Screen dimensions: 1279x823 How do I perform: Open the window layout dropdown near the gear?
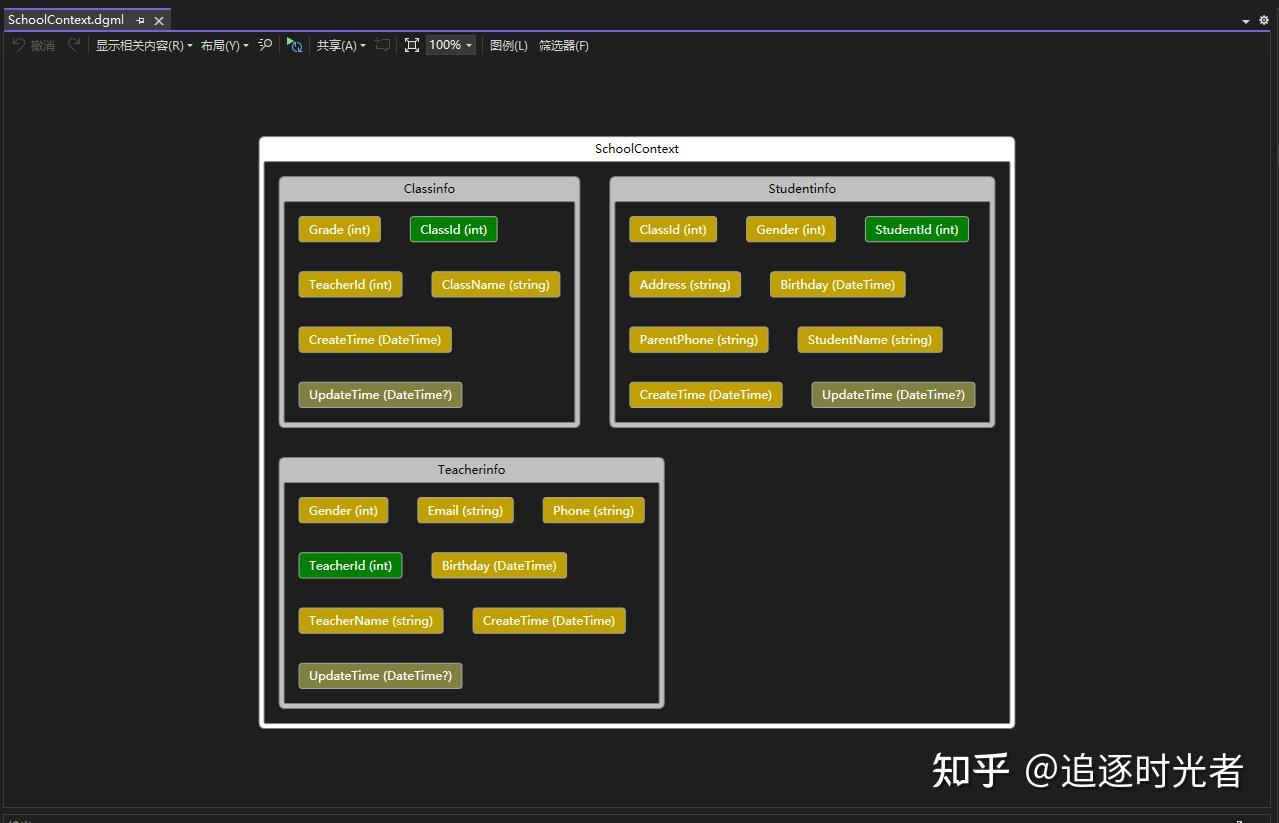(x=1245, y=20)
